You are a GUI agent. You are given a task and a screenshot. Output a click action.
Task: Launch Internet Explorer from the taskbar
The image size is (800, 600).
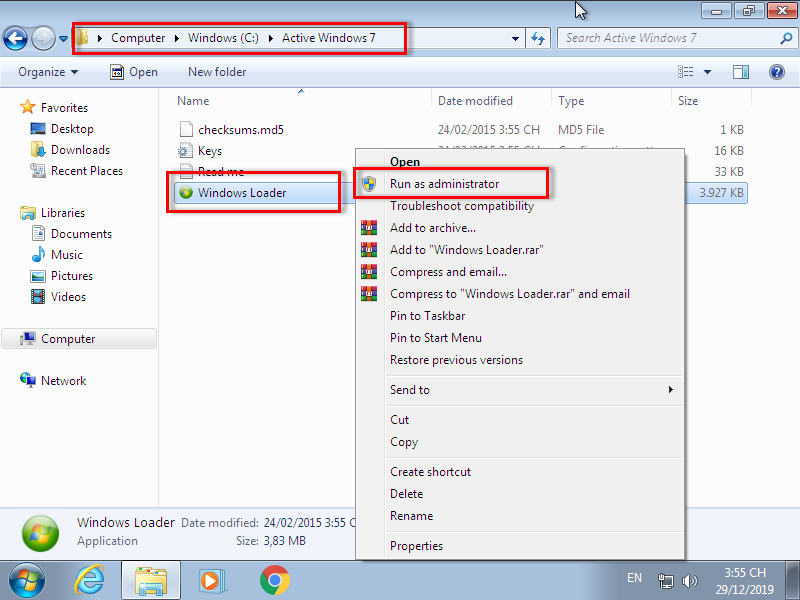[90, 581]
